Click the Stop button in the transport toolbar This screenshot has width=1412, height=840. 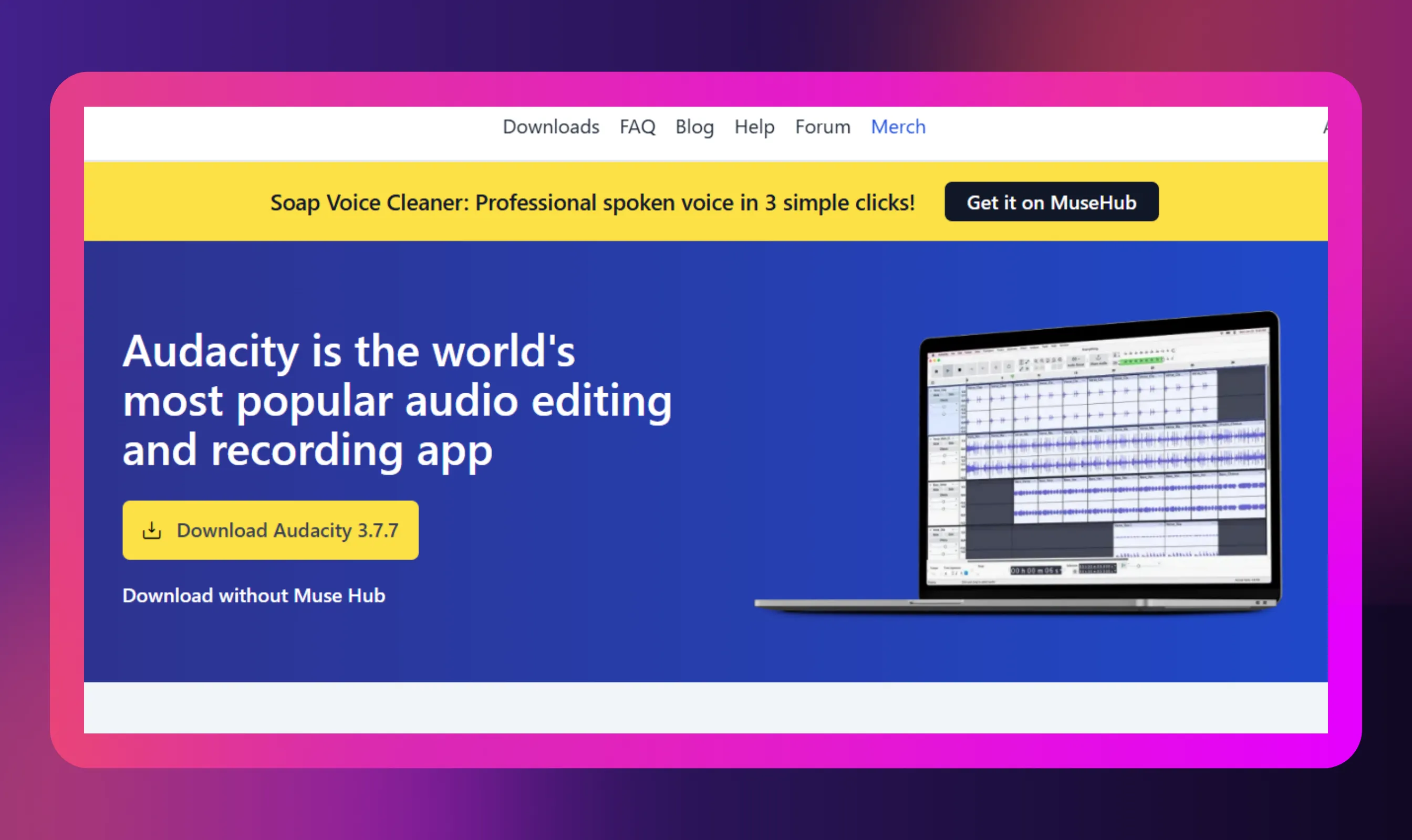960,370
